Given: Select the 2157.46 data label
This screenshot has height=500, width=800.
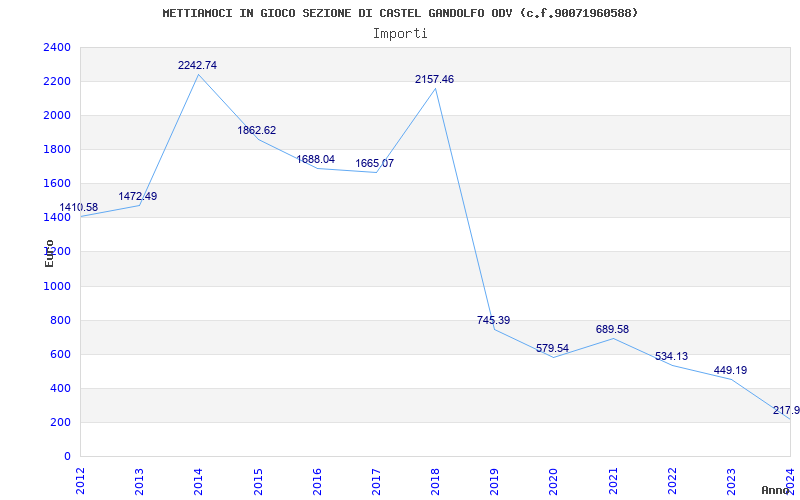Looking at the screenshot, I should (x=434, y=80).
